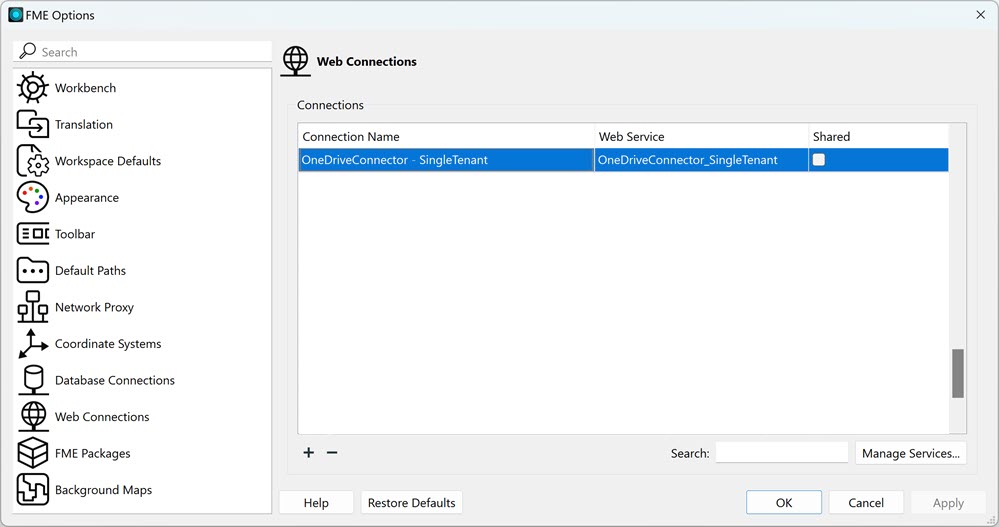The width and height of the screenshot is (999, 527).
Task: Open the Database Connections cylinder icon
Action: tap(33, 380)
